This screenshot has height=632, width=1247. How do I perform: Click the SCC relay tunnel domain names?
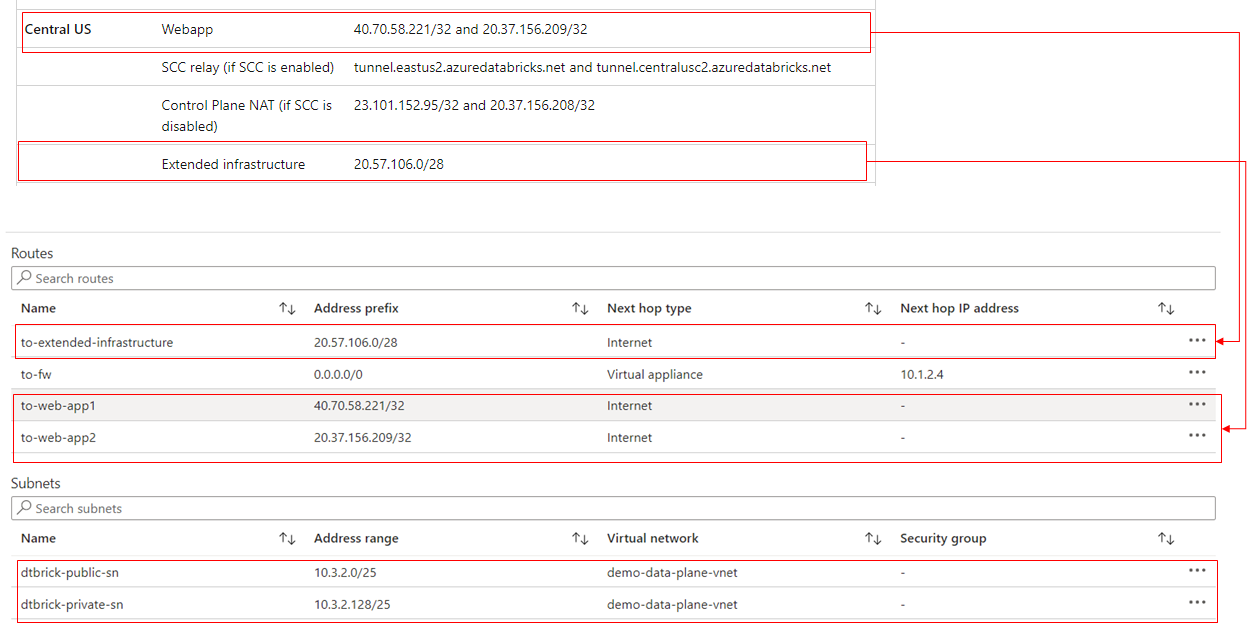tap(592, 67)
